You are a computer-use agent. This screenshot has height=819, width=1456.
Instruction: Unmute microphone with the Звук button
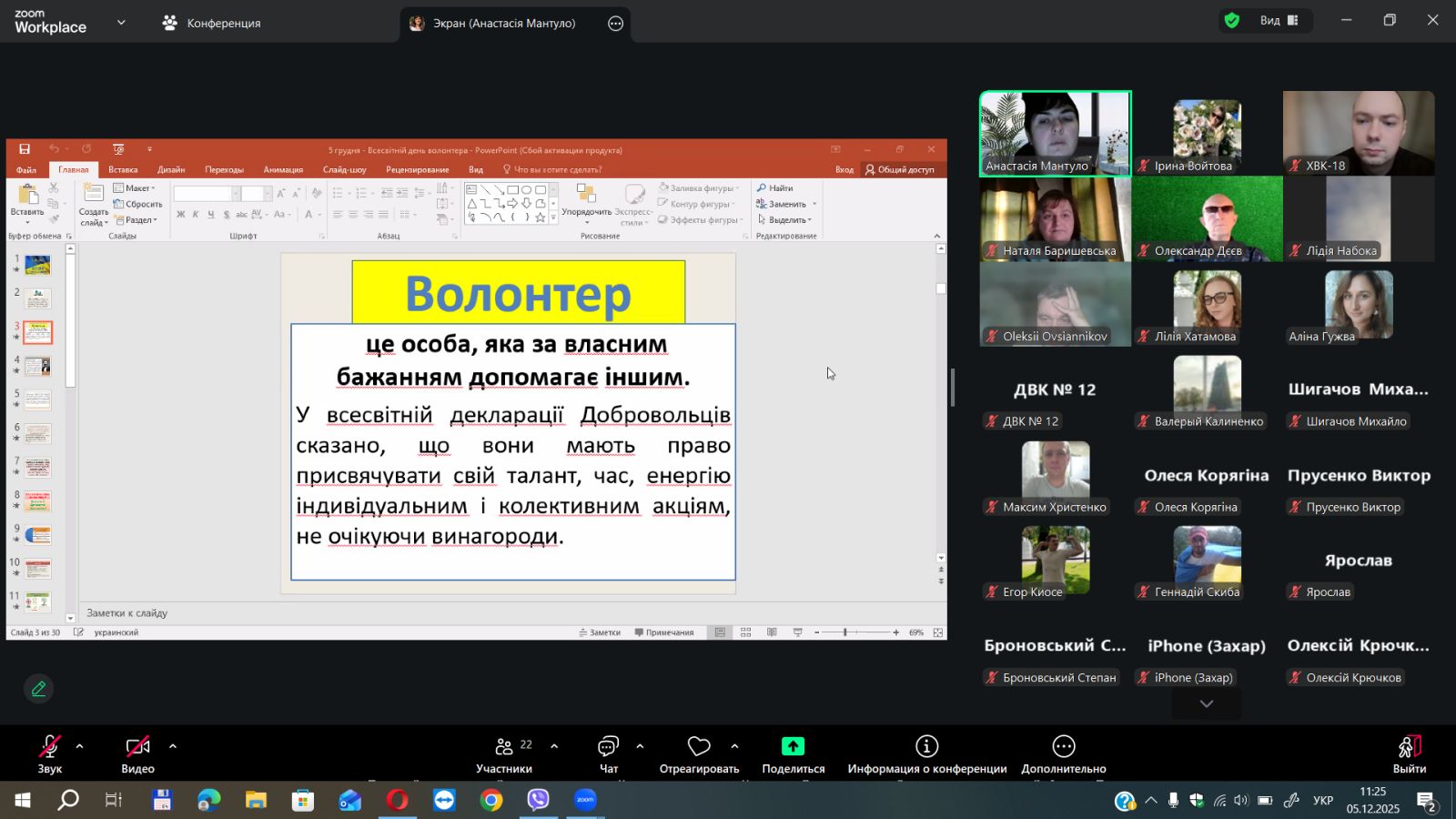tap(49, 753)
